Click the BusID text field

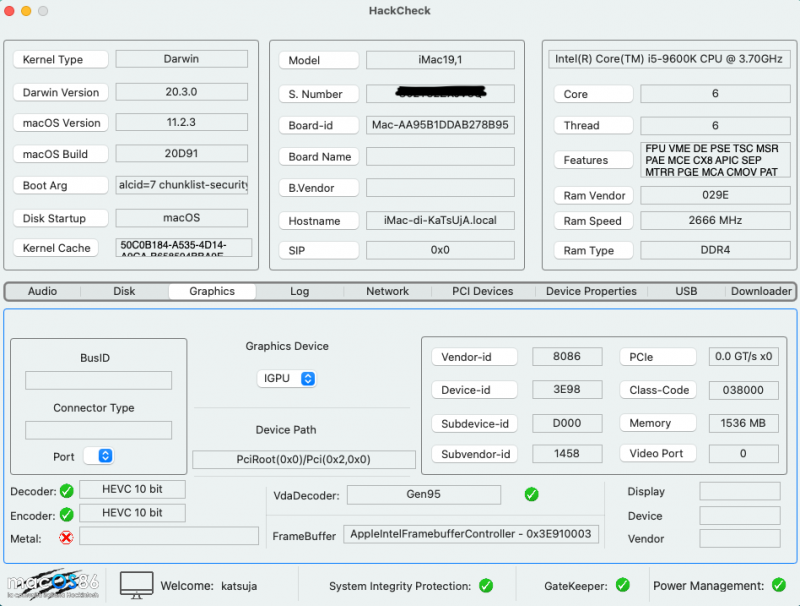pyautogui.click(x=98, y=380)
